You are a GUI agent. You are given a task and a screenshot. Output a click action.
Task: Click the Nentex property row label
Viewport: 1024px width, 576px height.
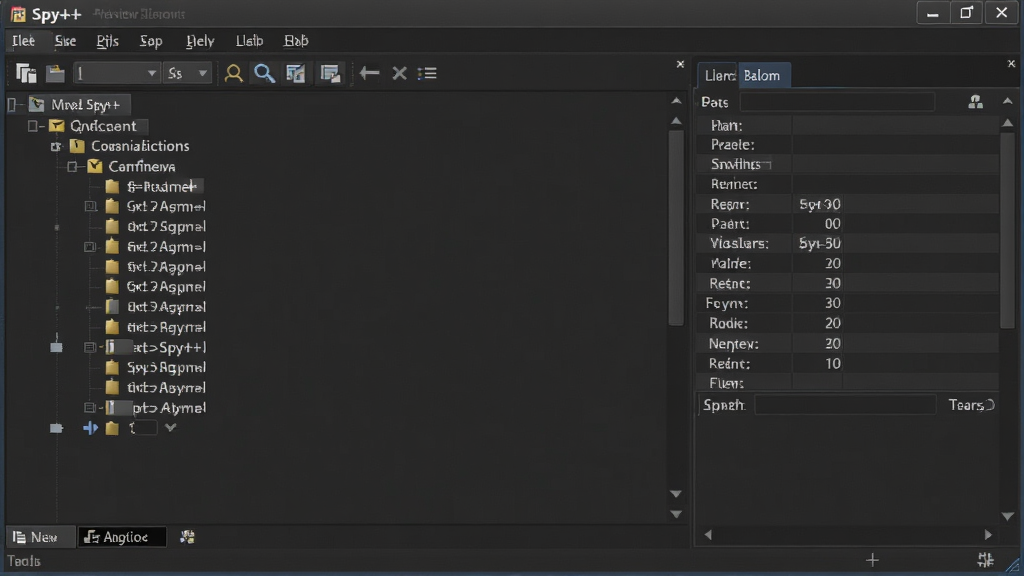733,344
